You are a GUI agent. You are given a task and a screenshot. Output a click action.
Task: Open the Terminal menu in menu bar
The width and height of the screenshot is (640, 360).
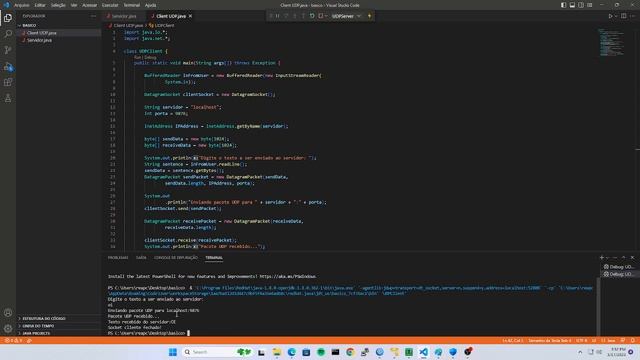(131, 5)
